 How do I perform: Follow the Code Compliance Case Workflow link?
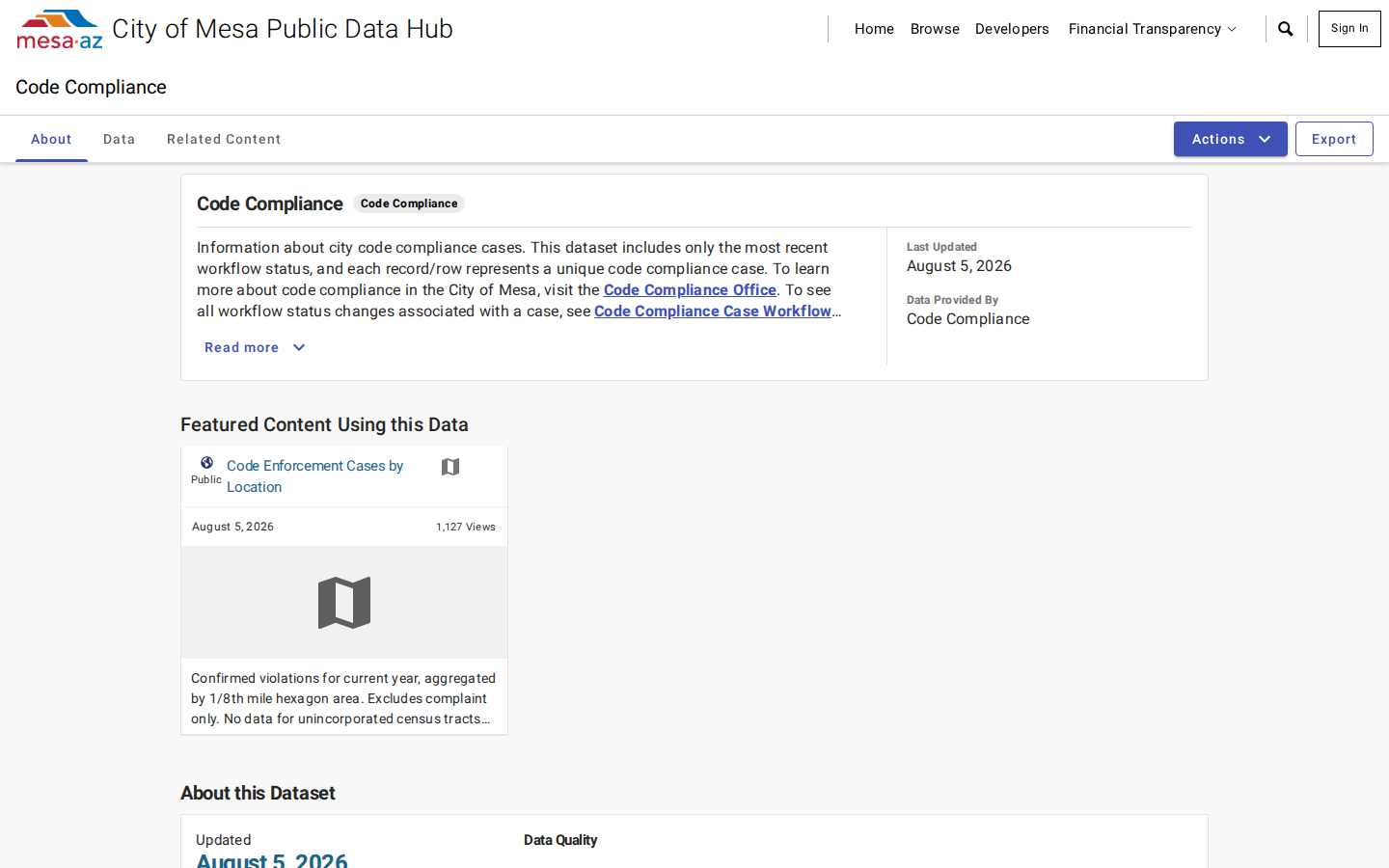click(x=713, y=311)
